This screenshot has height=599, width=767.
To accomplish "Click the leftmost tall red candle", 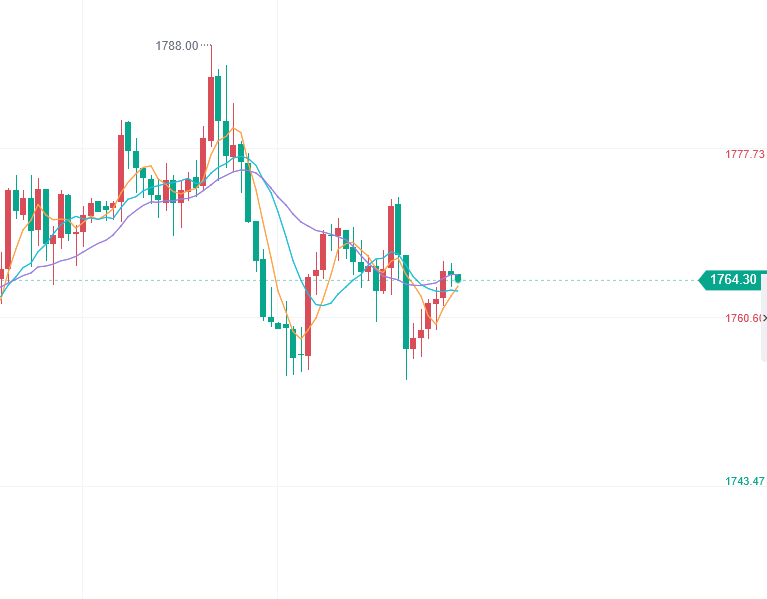I will point(8,228).
